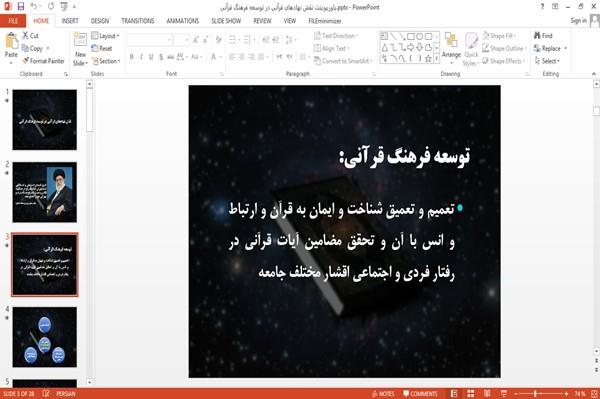Click Decrease Font Size icon
Viewport: 600px width, 399px height.
pos(205,39)
